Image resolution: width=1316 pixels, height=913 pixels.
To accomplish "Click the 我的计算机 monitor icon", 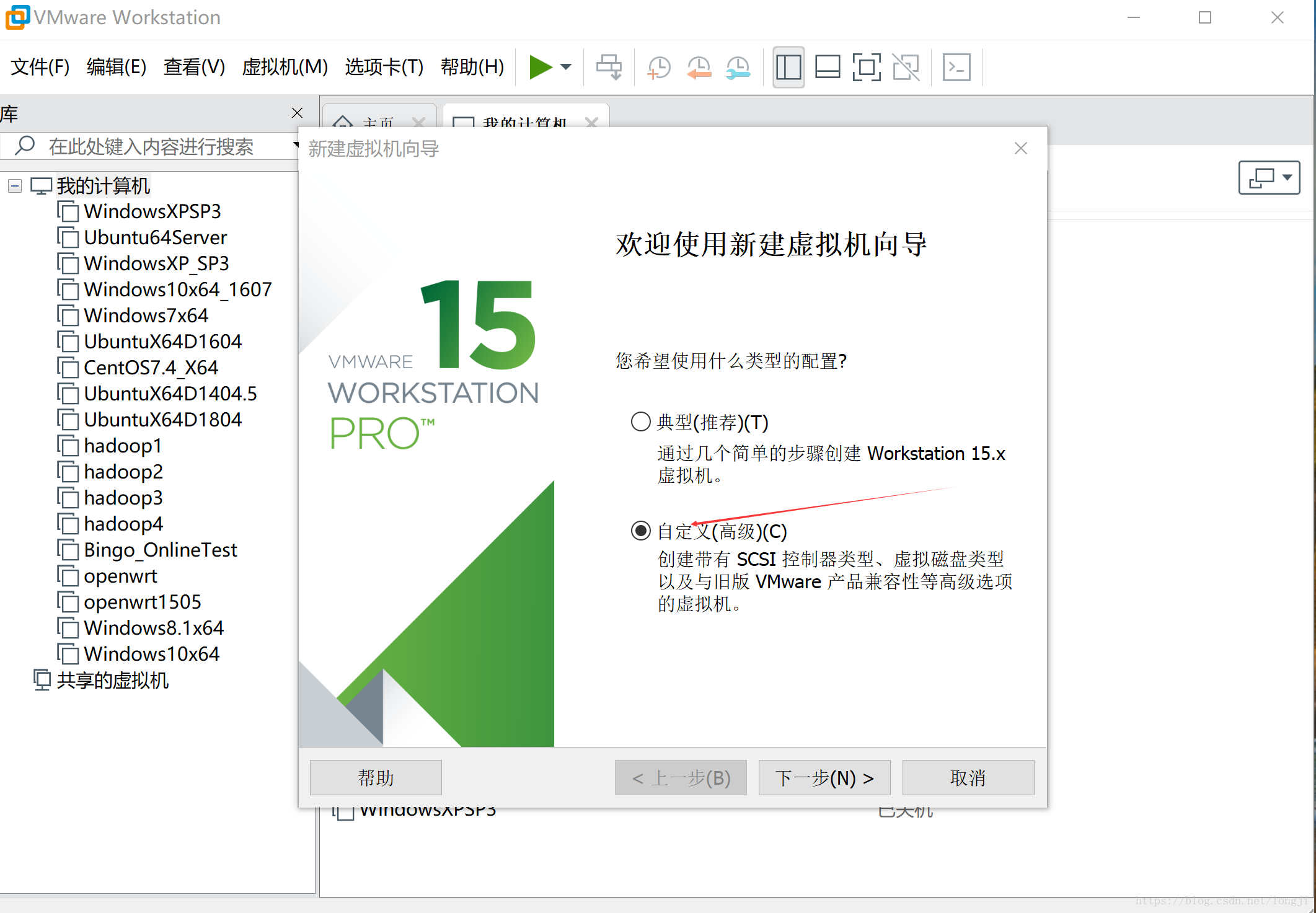I will click(x=41, y=185).
